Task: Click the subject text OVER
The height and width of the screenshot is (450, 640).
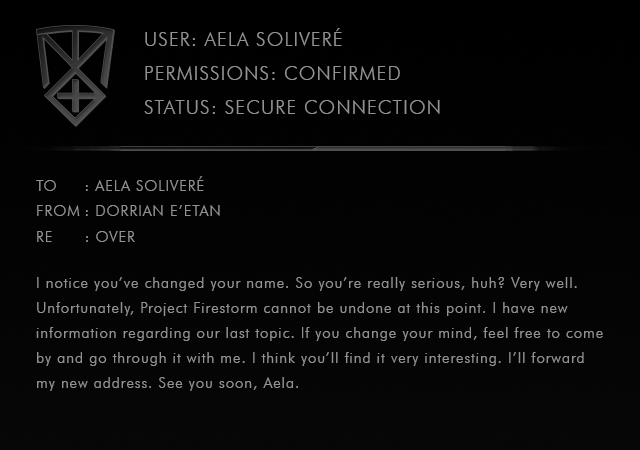Action: tap(115, 237)
